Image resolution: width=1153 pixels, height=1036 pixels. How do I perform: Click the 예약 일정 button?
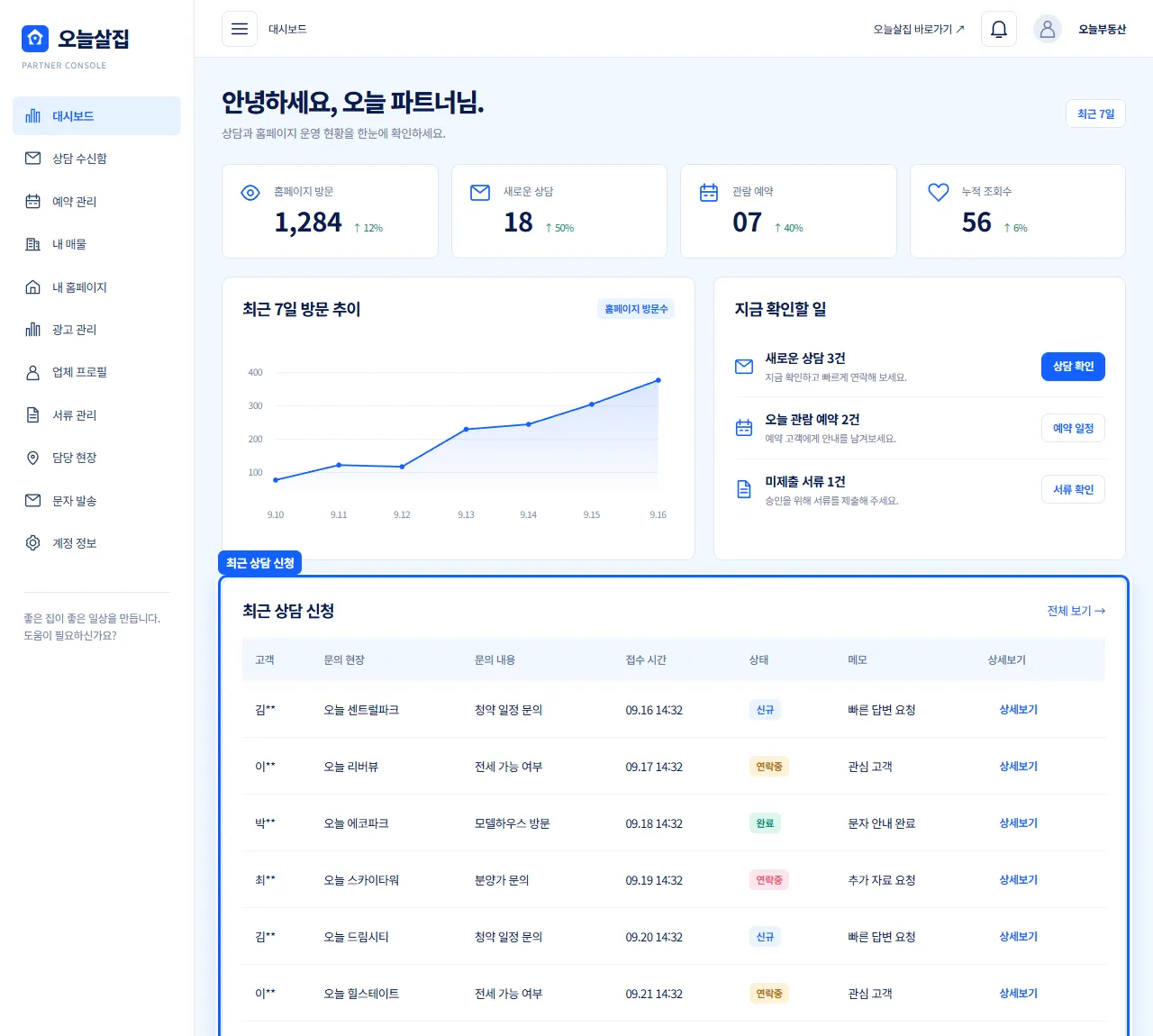[1073, 428]
